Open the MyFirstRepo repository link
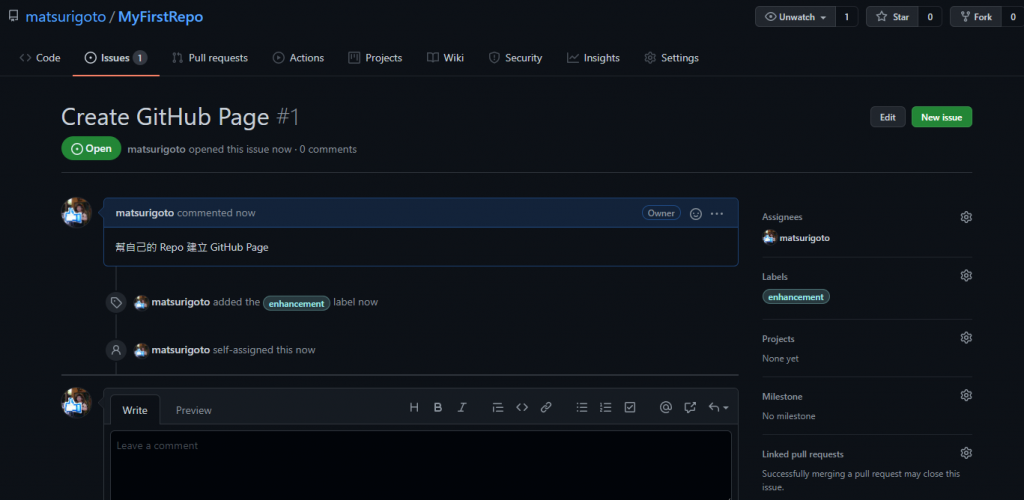This screenshot has width=1024, height=500. click(161, 17)
